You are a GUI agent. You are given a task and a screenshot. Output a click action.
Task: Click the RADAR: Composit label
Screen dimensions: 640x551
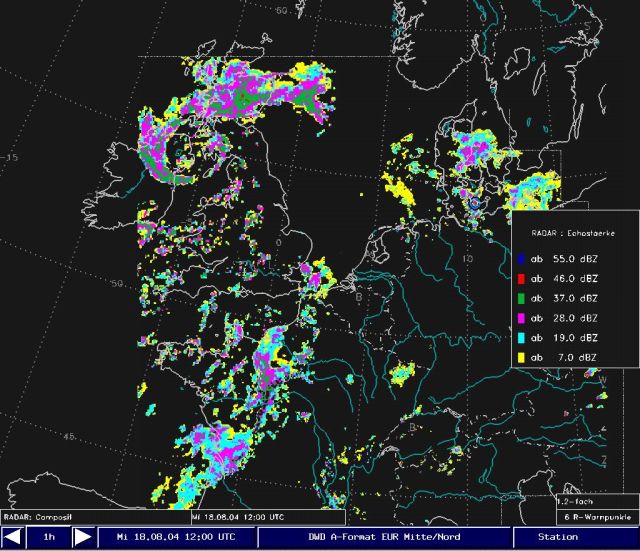[38, 517]
